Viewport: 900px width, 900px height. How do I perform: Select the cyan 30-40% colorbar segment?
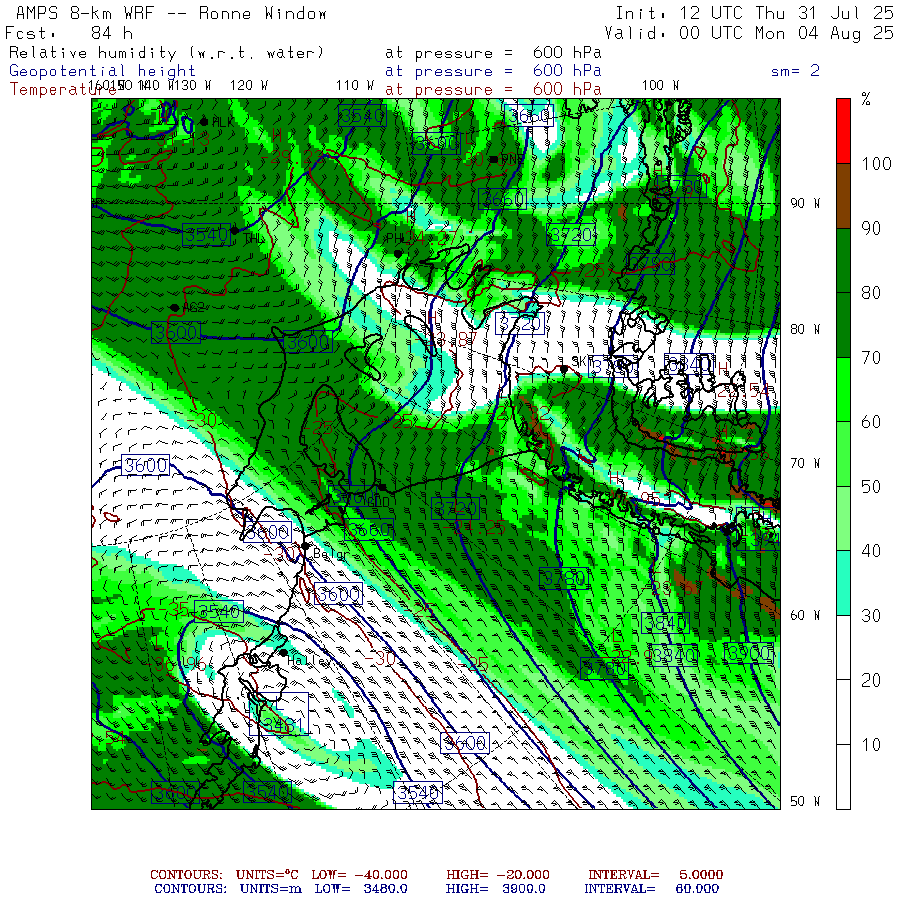tap(843, 583)
